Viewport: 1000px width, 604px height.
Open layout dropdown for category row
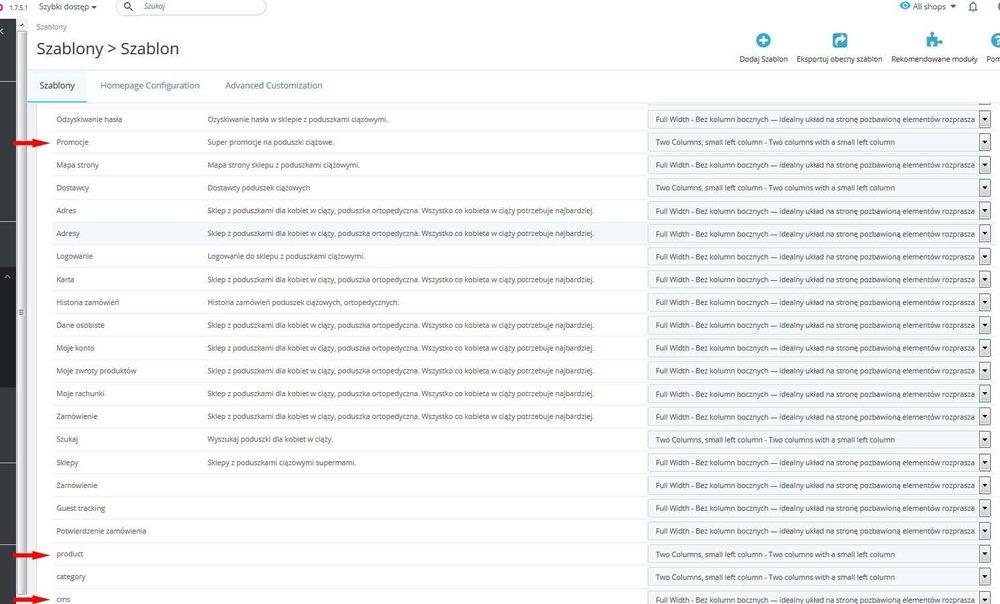(x=819, y=577)
